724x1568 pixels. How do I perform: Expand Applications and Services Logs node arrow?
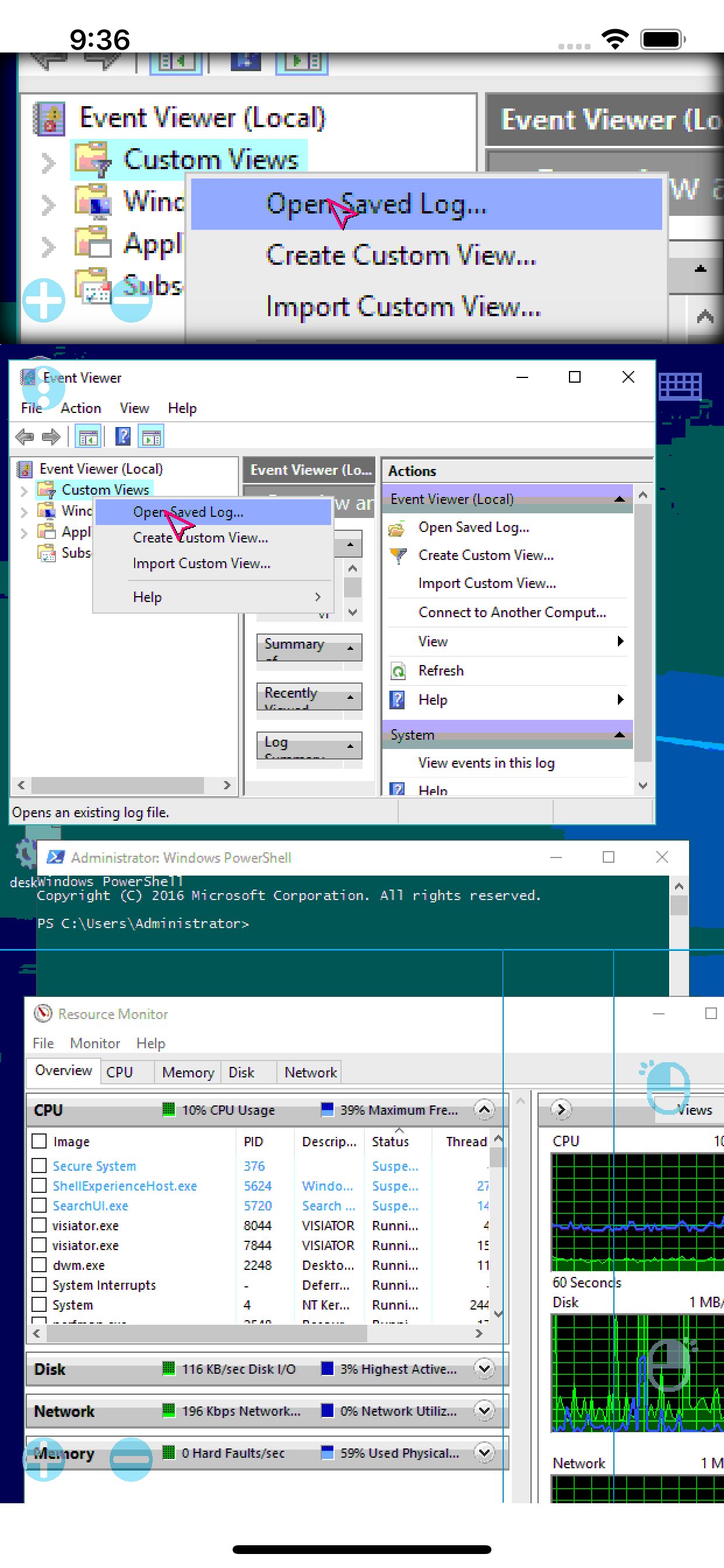click(24, 533)
